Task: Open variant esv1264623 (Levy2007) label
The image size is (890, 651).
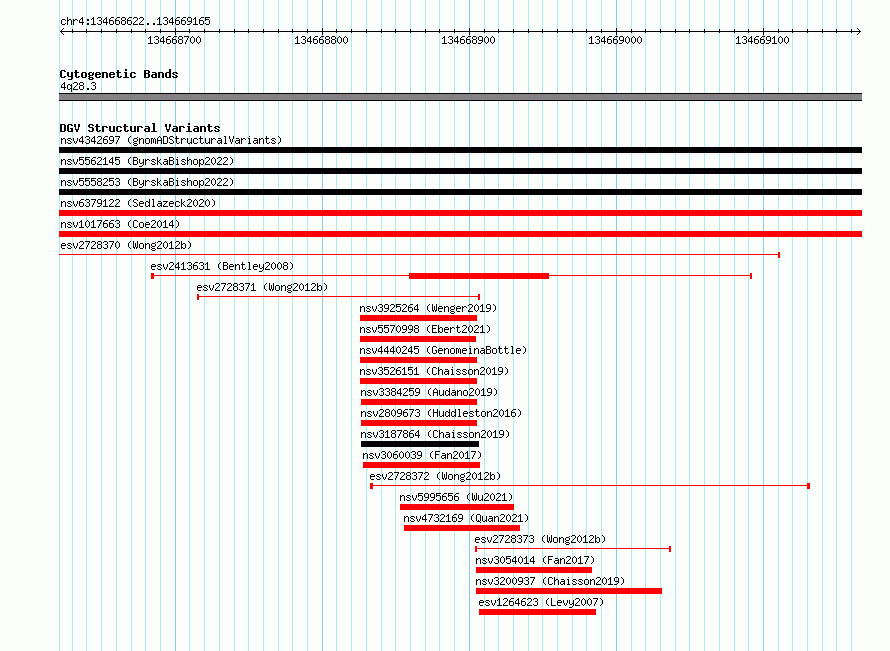Action: [x=541, y=602]
